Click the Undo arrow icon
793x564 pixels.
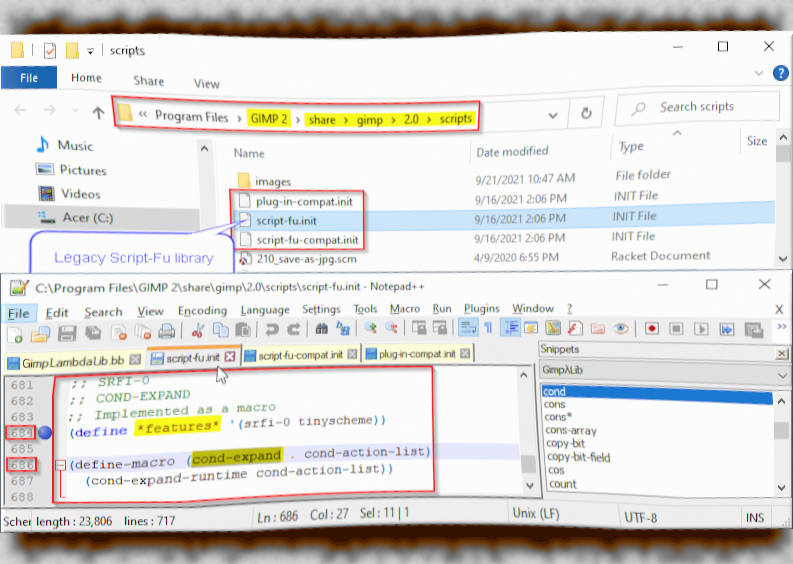(x=272, y=330)
